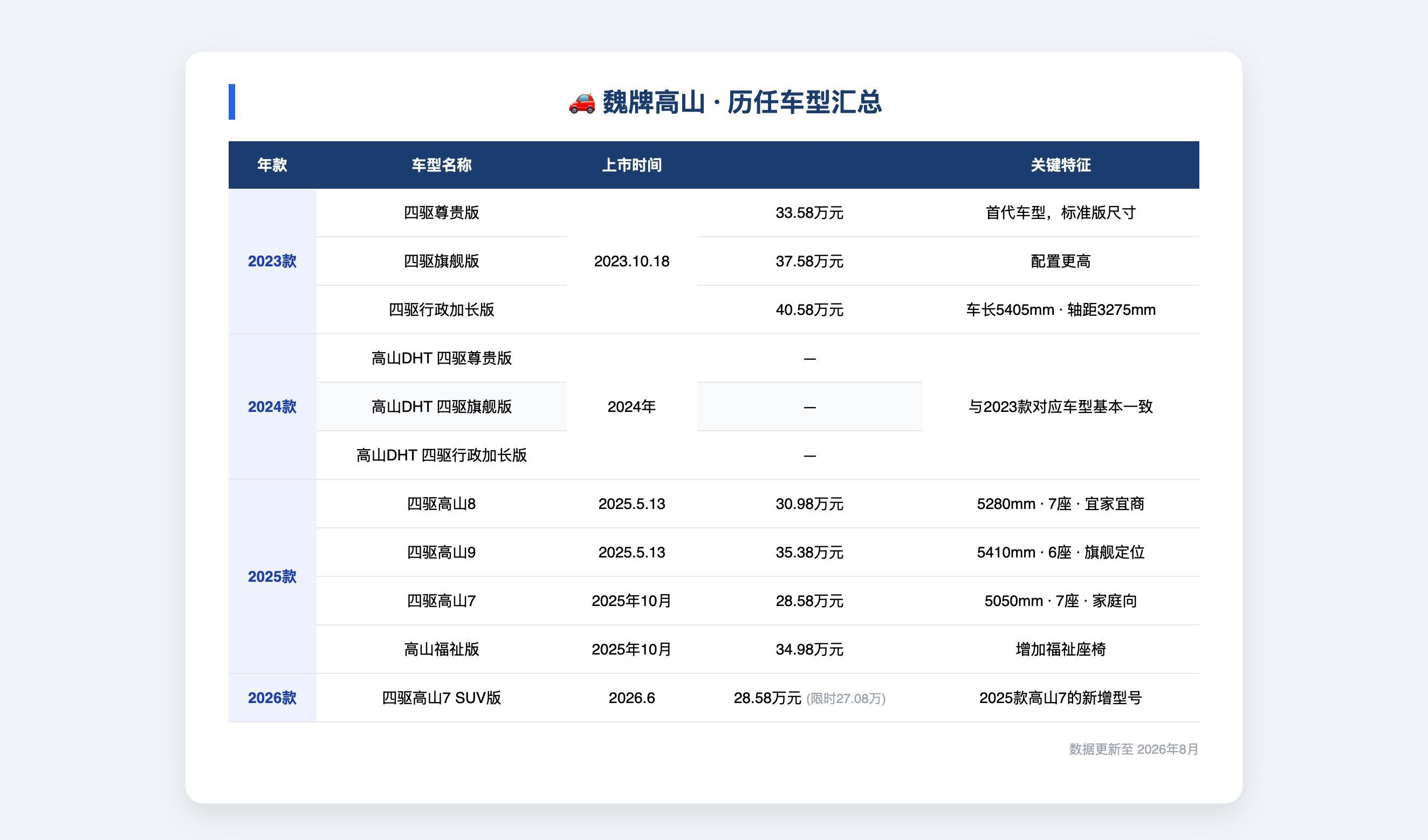Click 5050mm · 7座 · 家庭向 cell
The width and height of the screenshot is (1428, 840).
pyautogui.click(x=1060, y=601)
